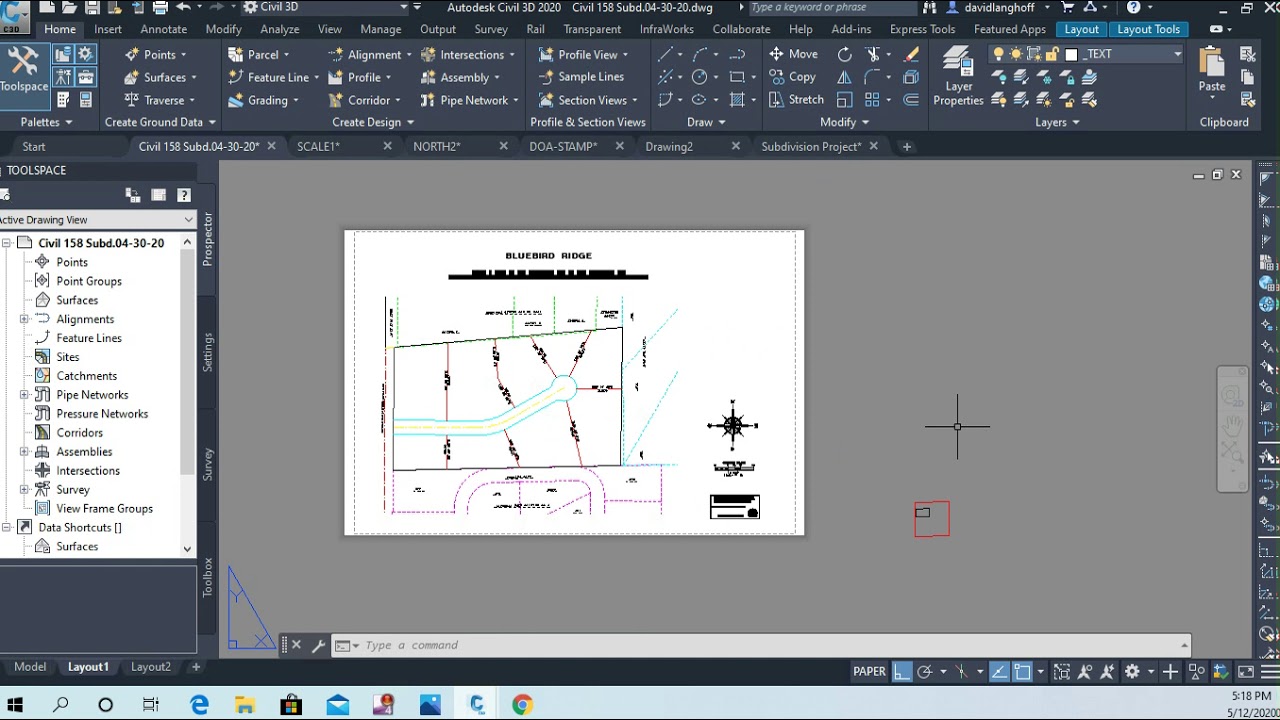Click the Mirror tool icon
This screenshot has width=1280, height=720.
tap(845, 77)
